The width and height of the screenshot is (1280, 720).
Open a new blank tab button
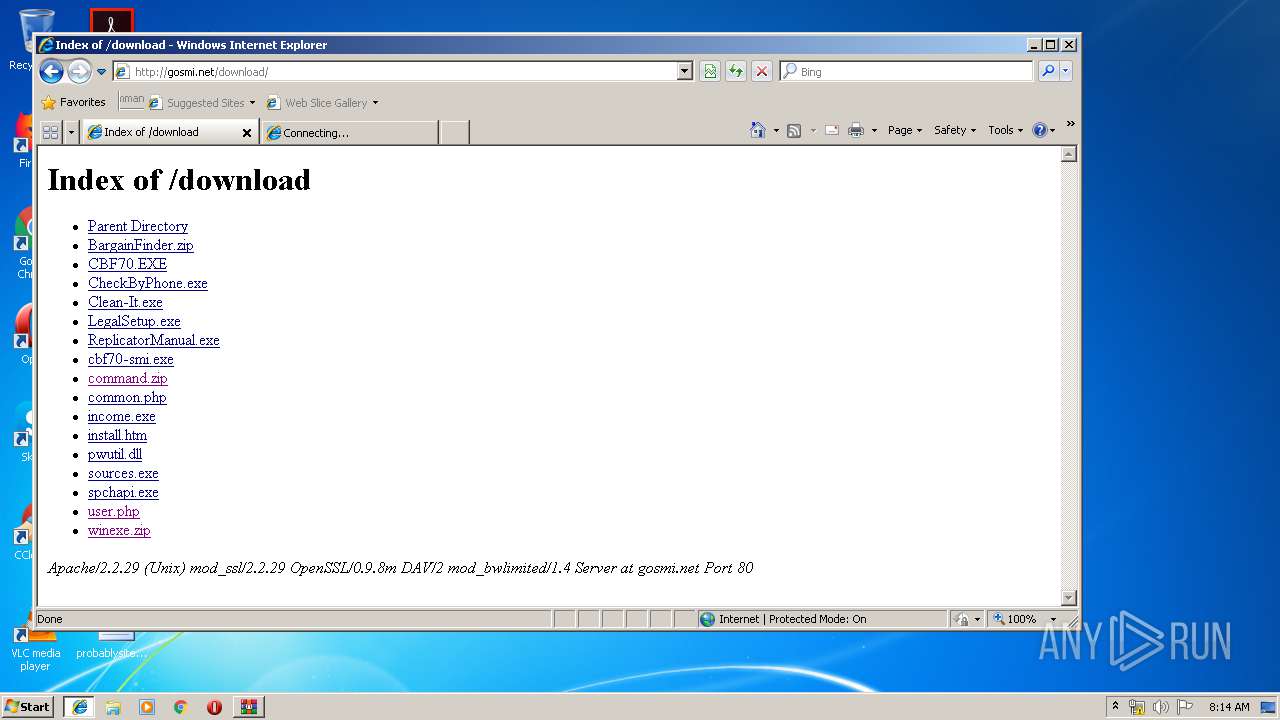pyautogui.click(x=455, y=132)
